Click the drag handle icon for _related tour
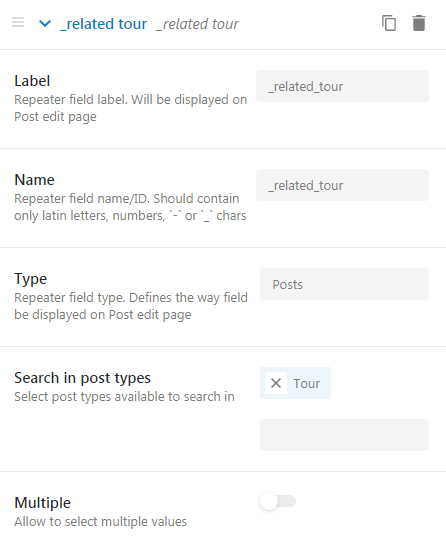446x545 pixels. tap(18, 22)
